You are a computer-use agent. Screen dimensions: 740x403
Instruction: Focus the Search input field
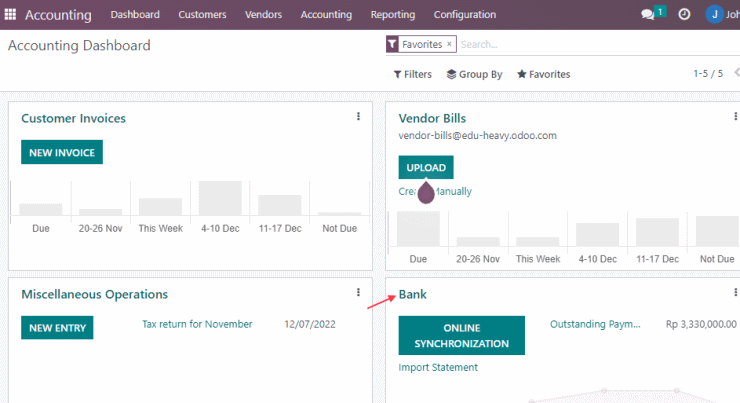tap(599, 44)
